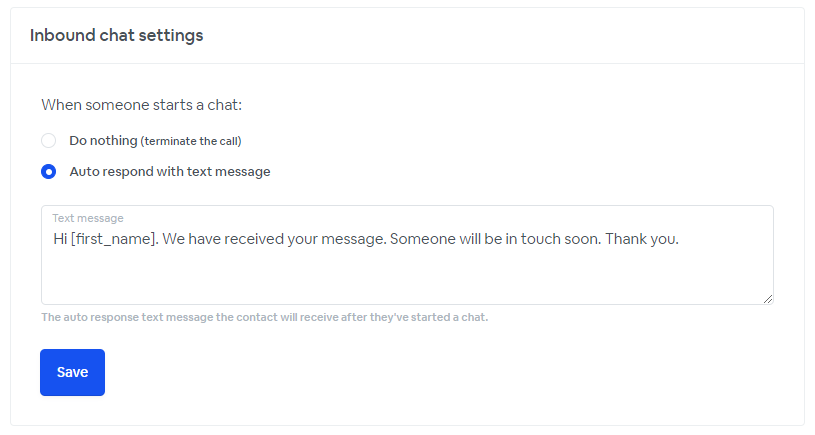Click the "When someone starts a chat:" text
This screenshot has height=435, width=815.
point(141,104)
